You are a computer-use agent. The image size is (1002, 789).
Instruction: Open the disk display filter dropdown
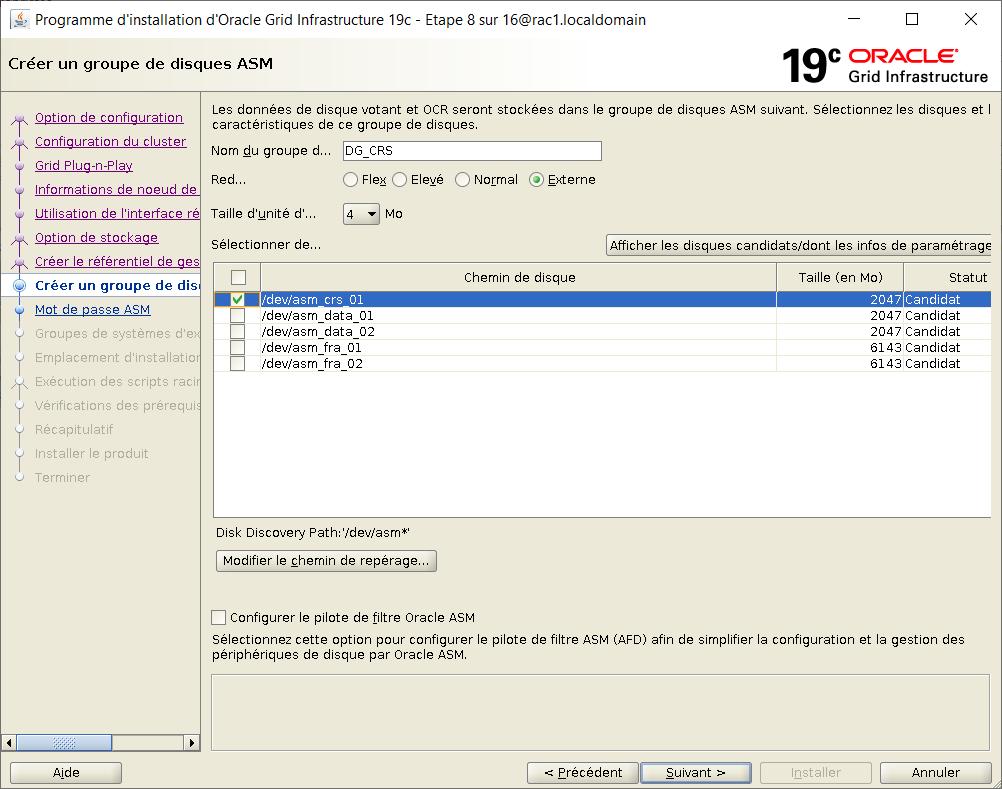coord(799,245)
